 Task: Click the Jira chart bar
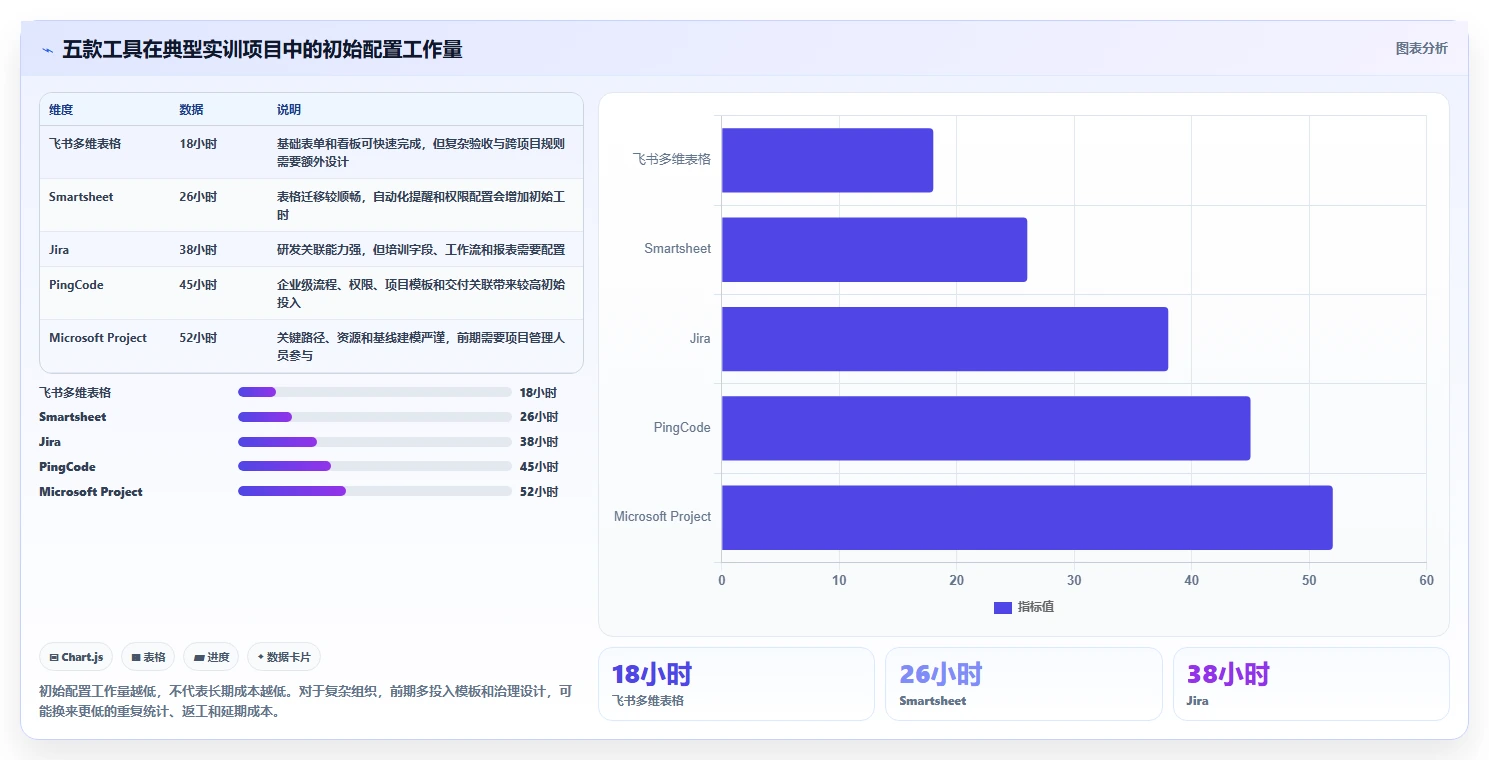click(945, 339)
